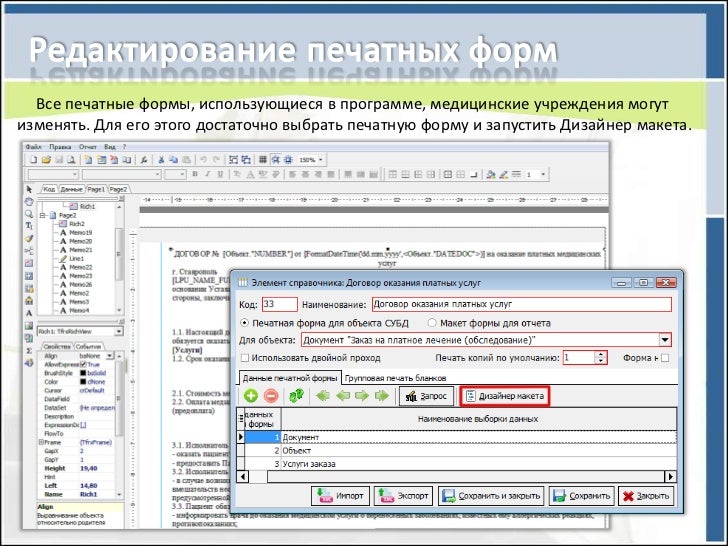The width and height of the screenshot is (728, 546).
Task: Open the Файл menu
Action: [33, 147]
